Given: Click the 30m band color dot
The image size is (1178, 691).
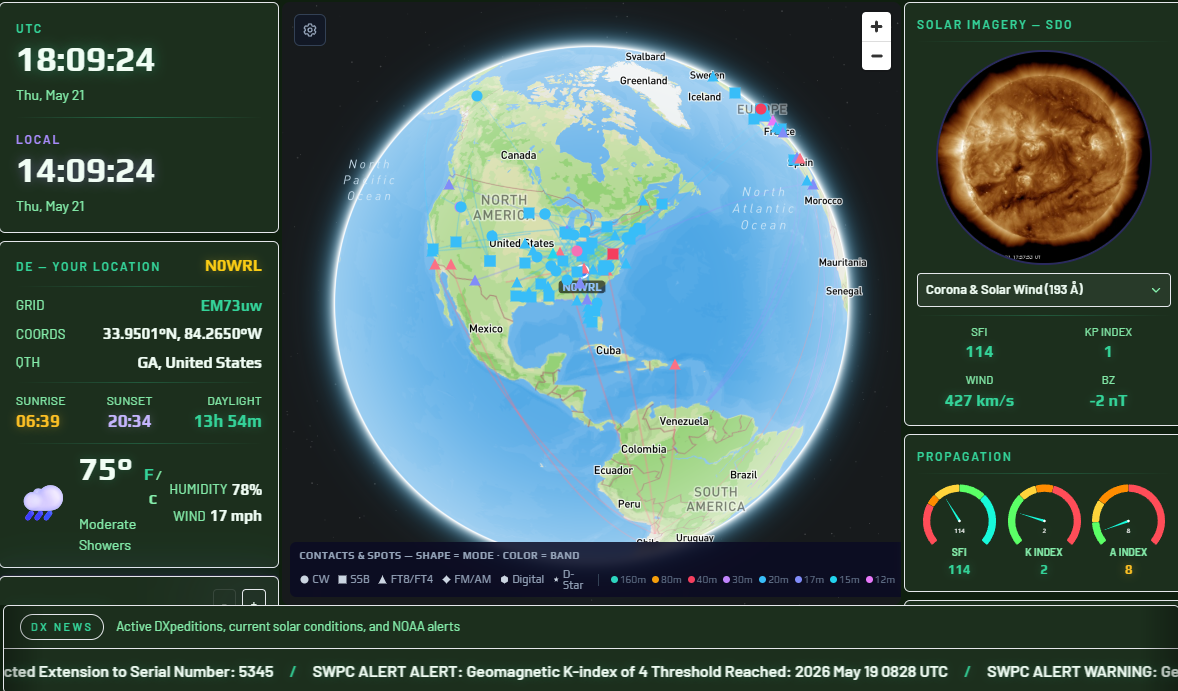Looking at the screenshot, I should [x=726, y=580].
